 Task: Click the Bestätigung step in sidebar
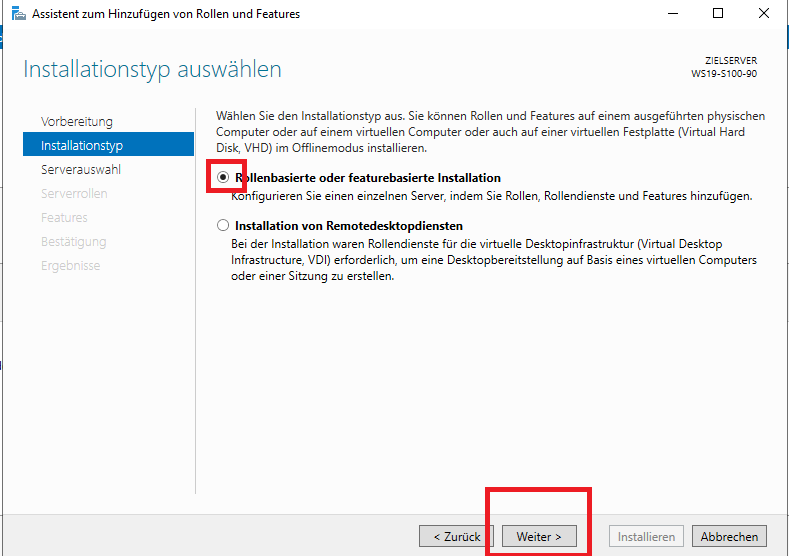coord(73,242)
